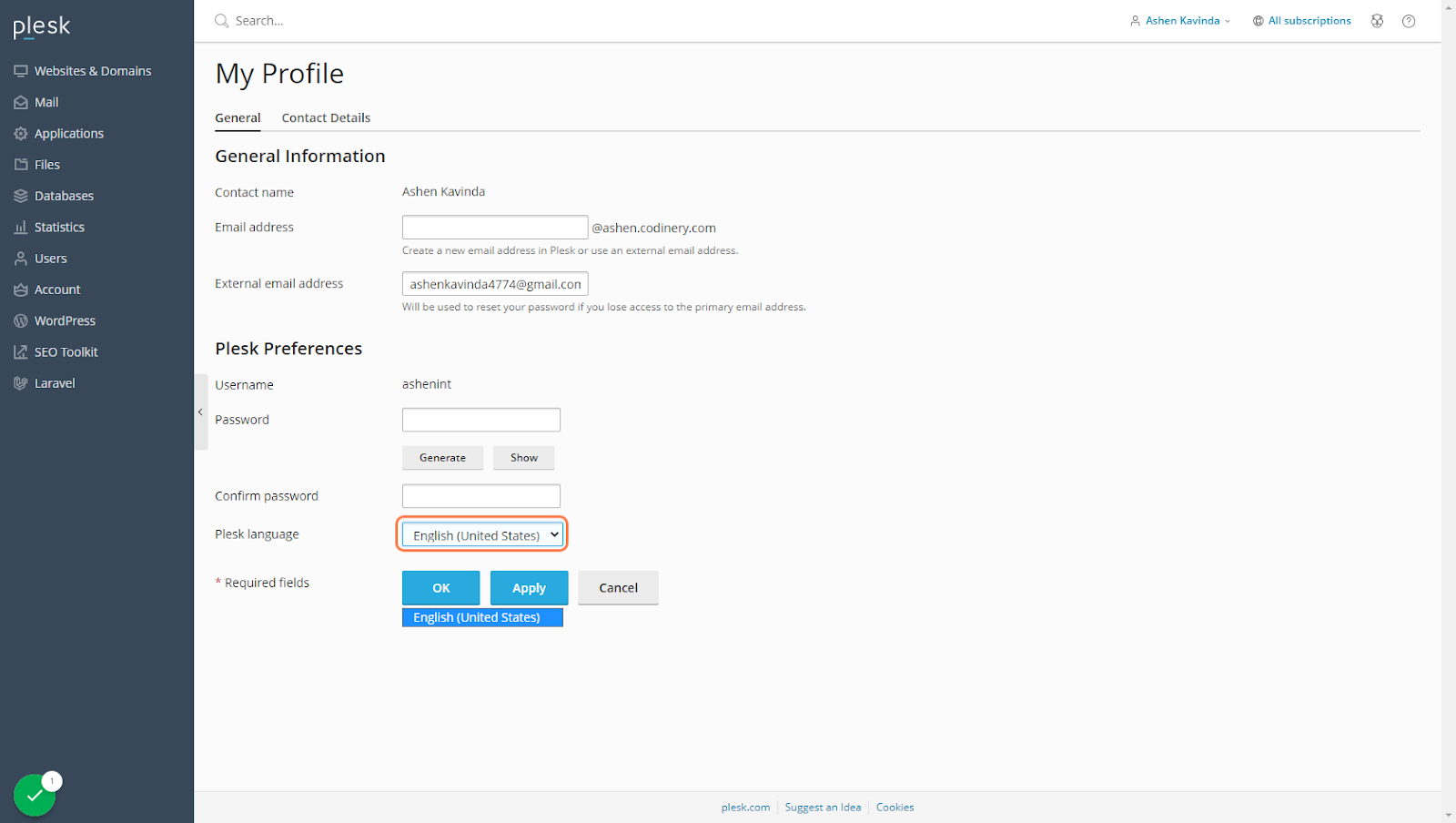The height and width of the screenshot is (823, 1456).
Task: Click the Applications gear icon
Action: (21, 134)
